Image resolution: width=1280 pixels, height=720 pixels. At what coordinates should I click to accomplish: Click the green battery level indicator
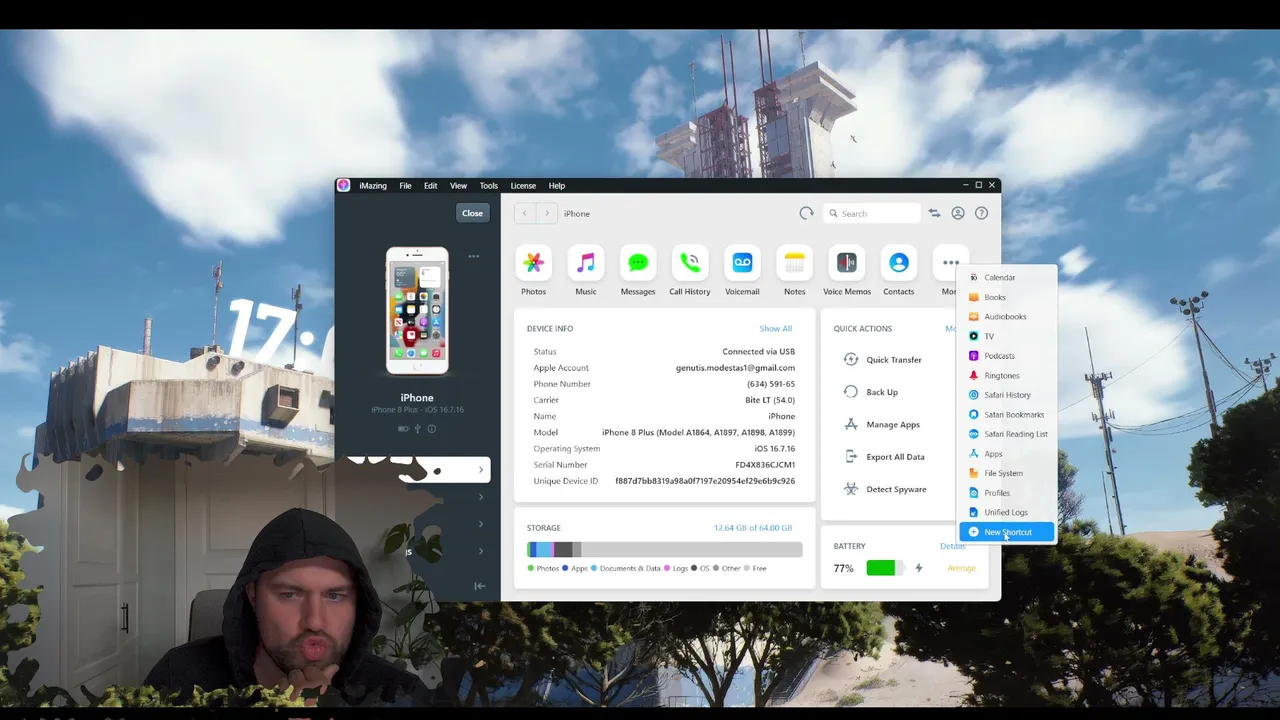click(x=881, y=568)
